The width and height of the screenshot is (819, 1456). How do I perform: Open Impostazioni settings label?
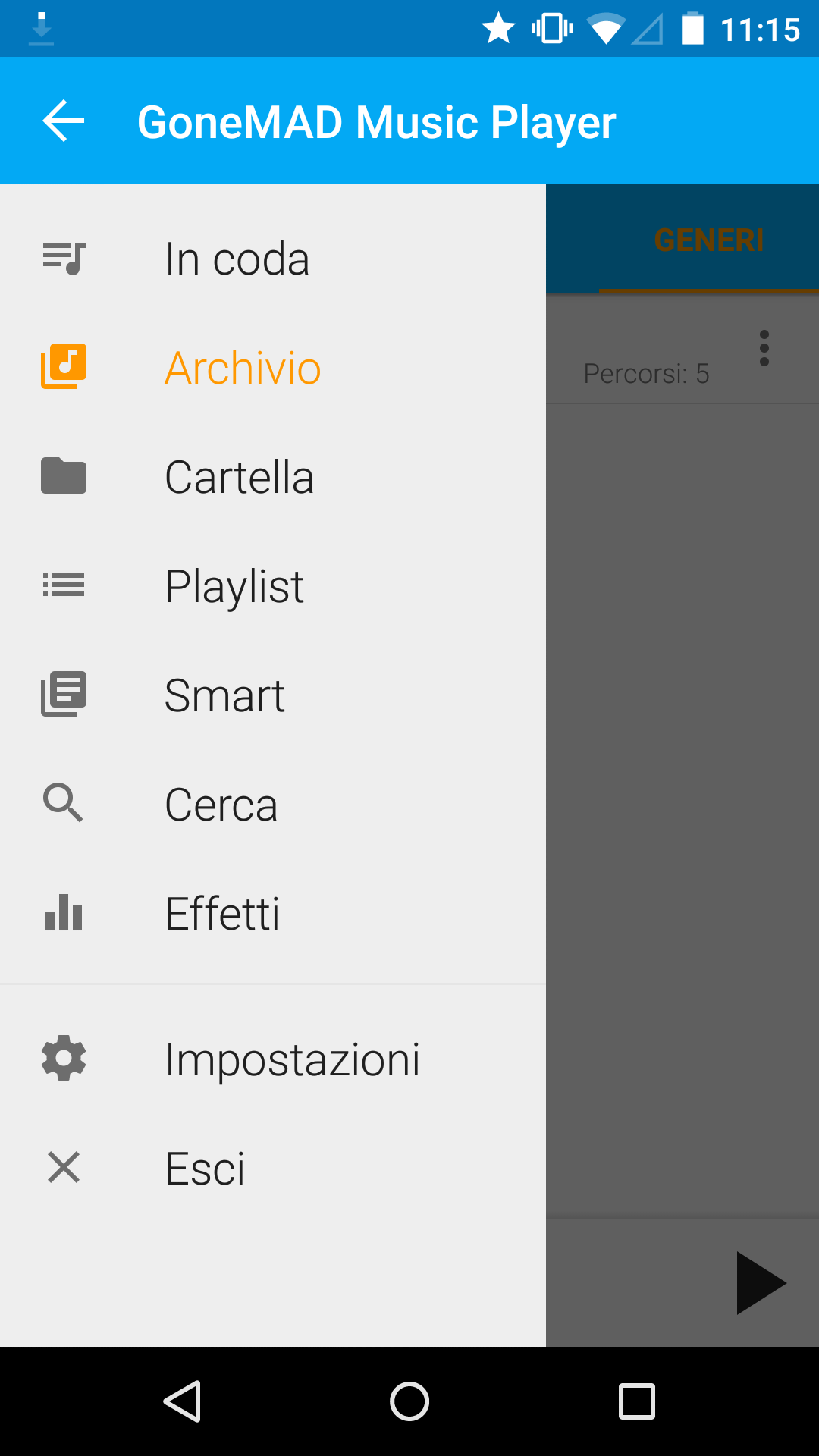(293, 1059)
